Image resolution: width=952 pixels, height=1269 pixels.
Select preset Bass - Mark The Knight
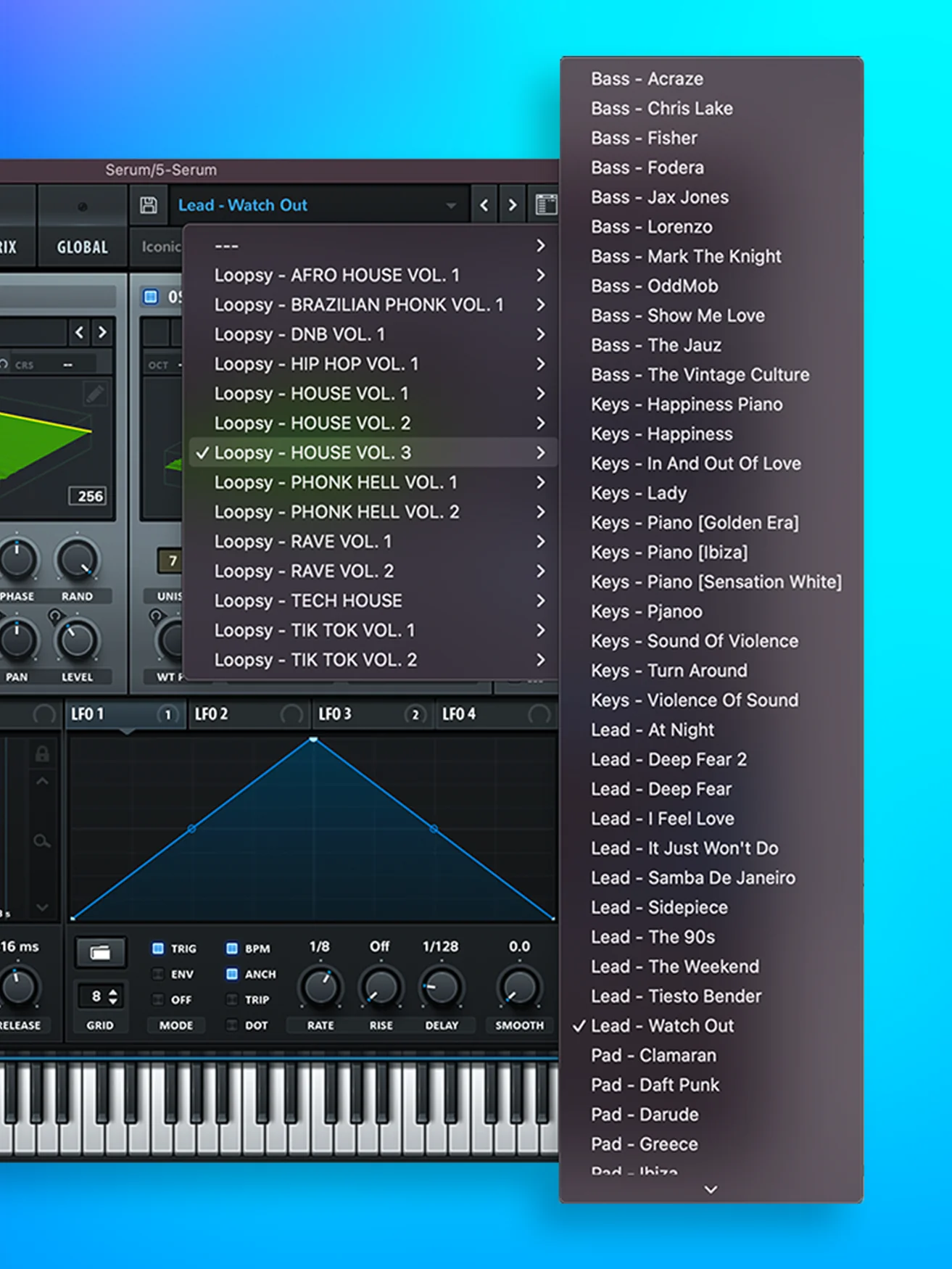tap(711, 256)
